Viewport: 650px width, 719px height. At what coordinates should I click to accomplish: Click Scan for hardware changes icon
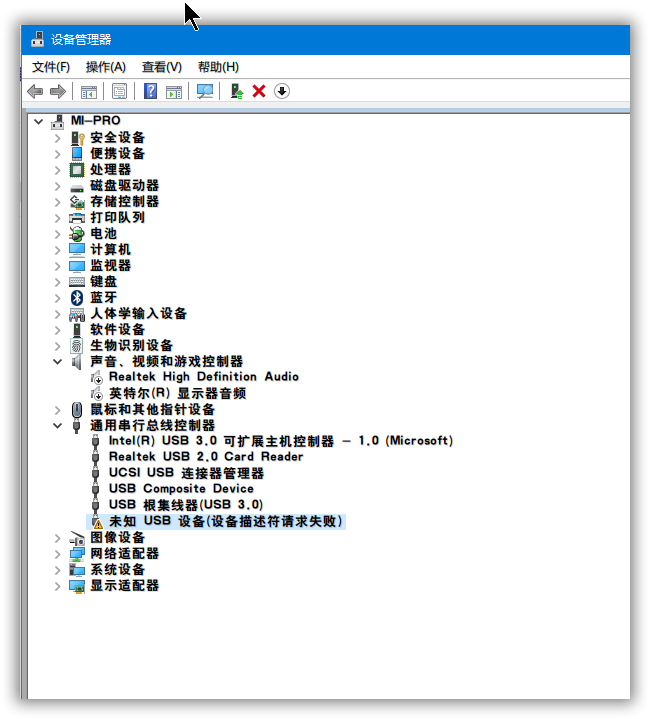point(205,91)
